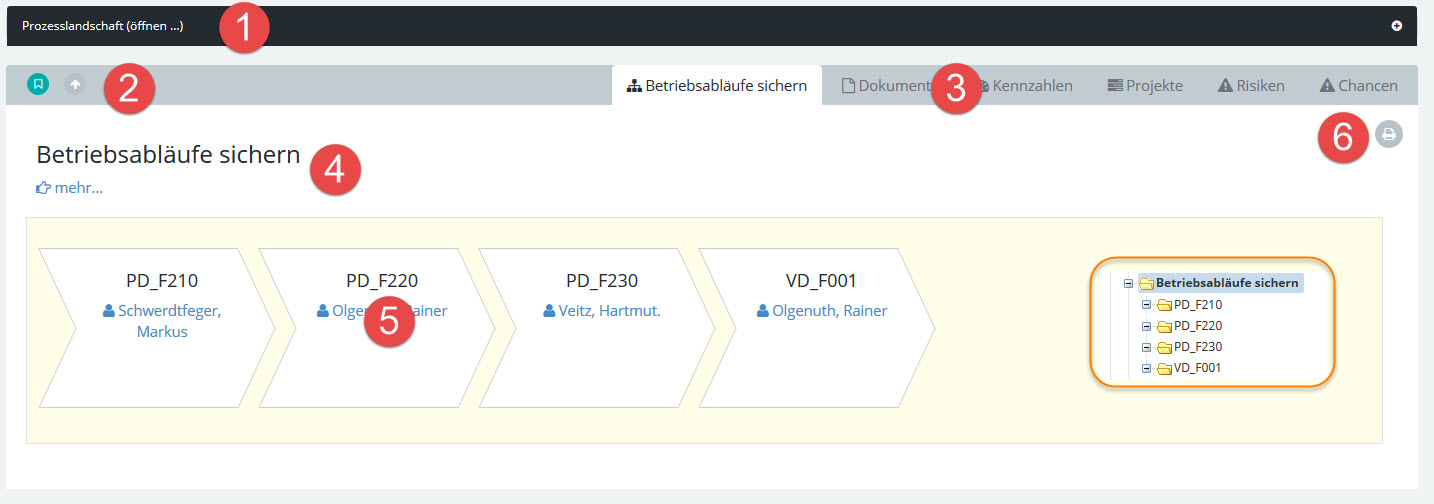The height and width of the screenshot is (504, 1434).
Task: Collapse the Betriebsabläufe sichern tree root
Action: [x=1128, y=283]
